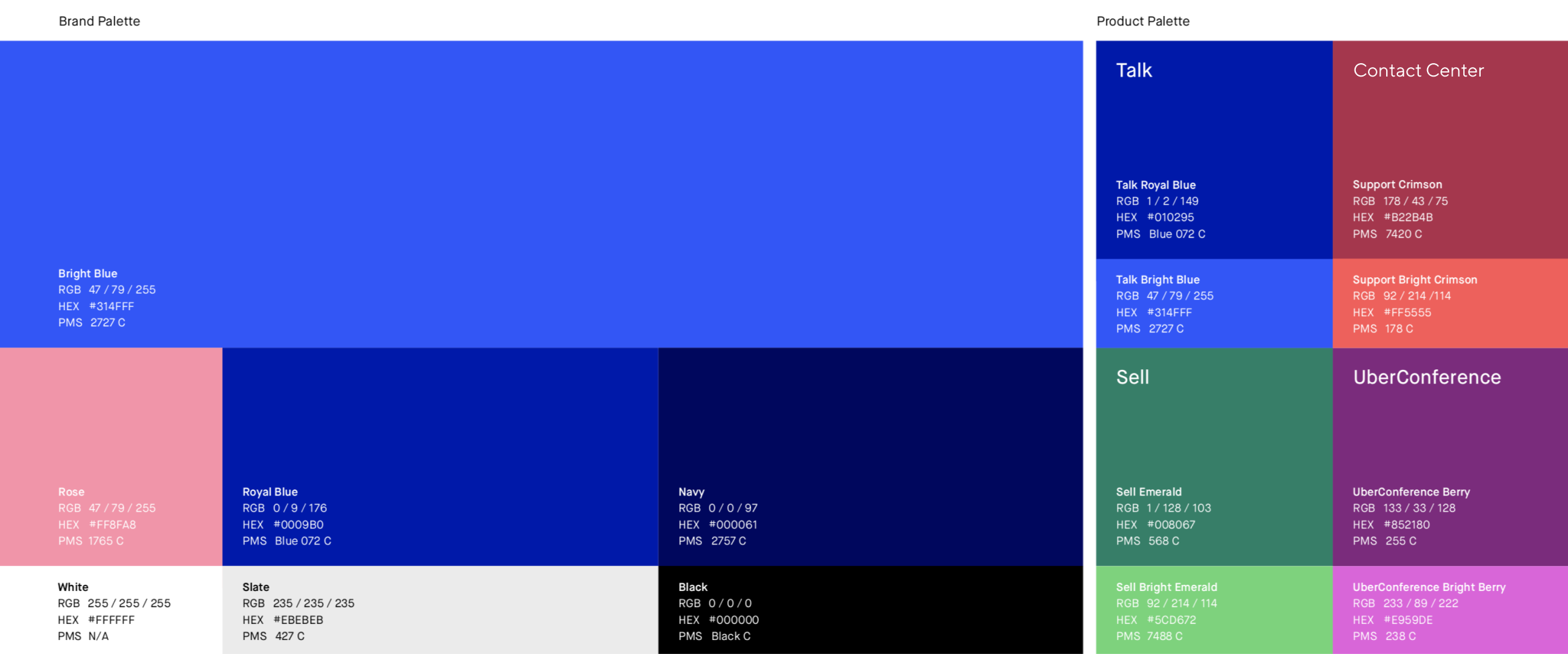Pick the Talk Royal Blue product swatch
This screenshot has width=1568, height=654.
pyautogui.click(x=1214, y=150)
